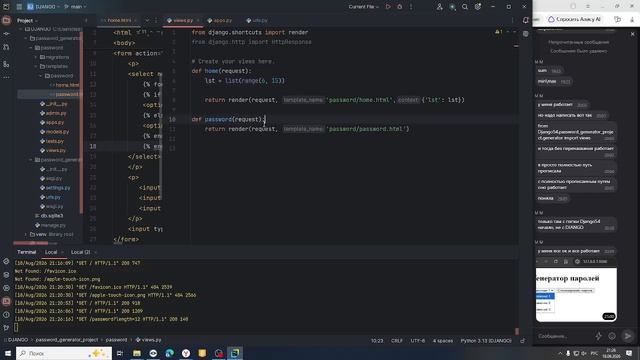Viewport: 640px width, 360px height.
Task: Toggle the Terminal tool window icon on the left strip
Action: (x=6, y=302)
